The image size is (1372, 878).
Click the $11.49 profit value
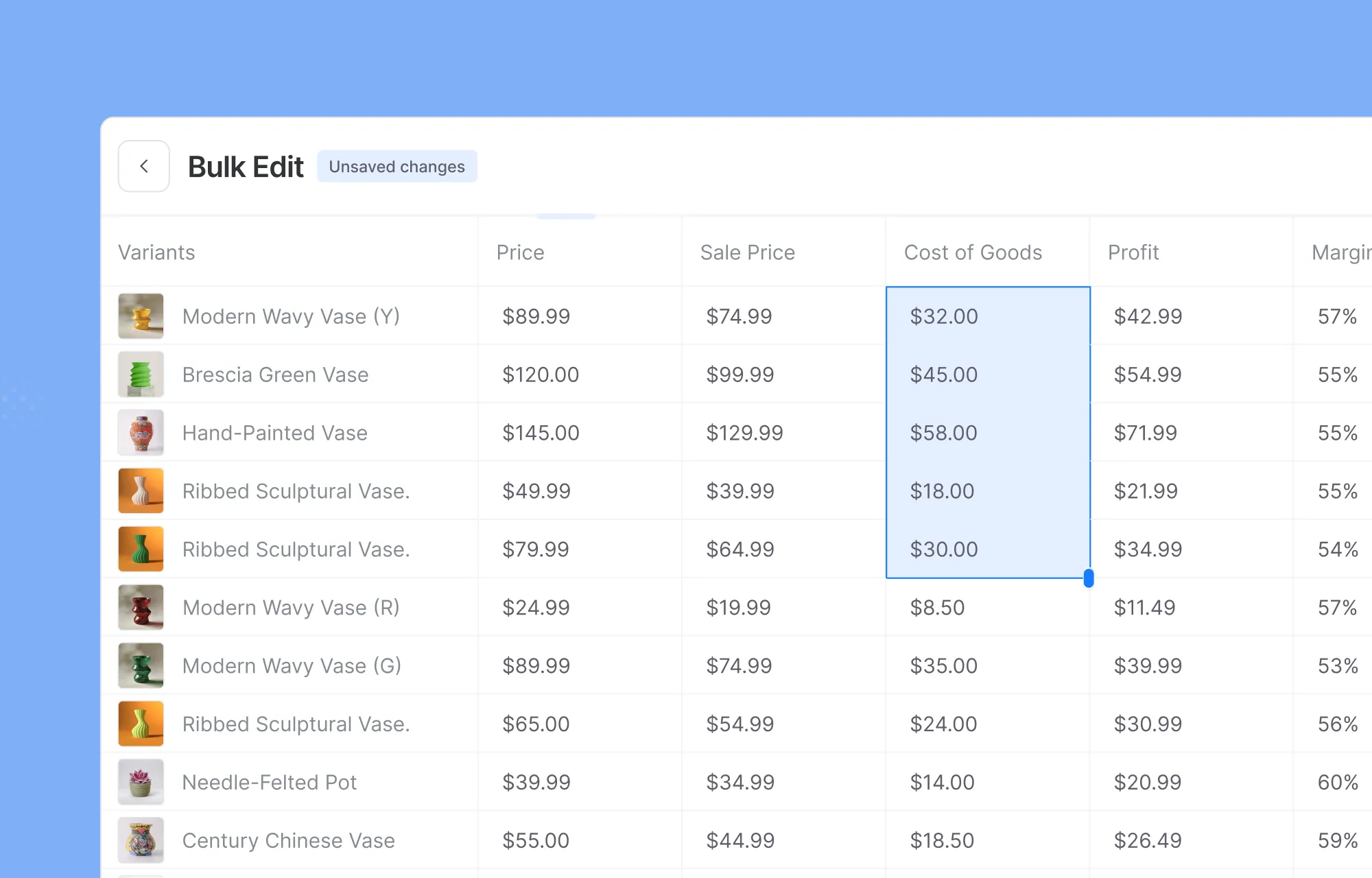1144,608
